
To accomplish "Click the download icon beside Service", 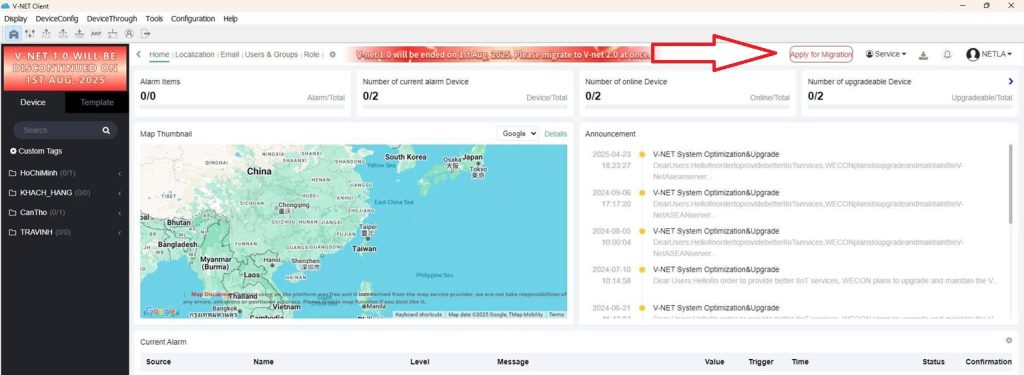I will click(923, 55).
